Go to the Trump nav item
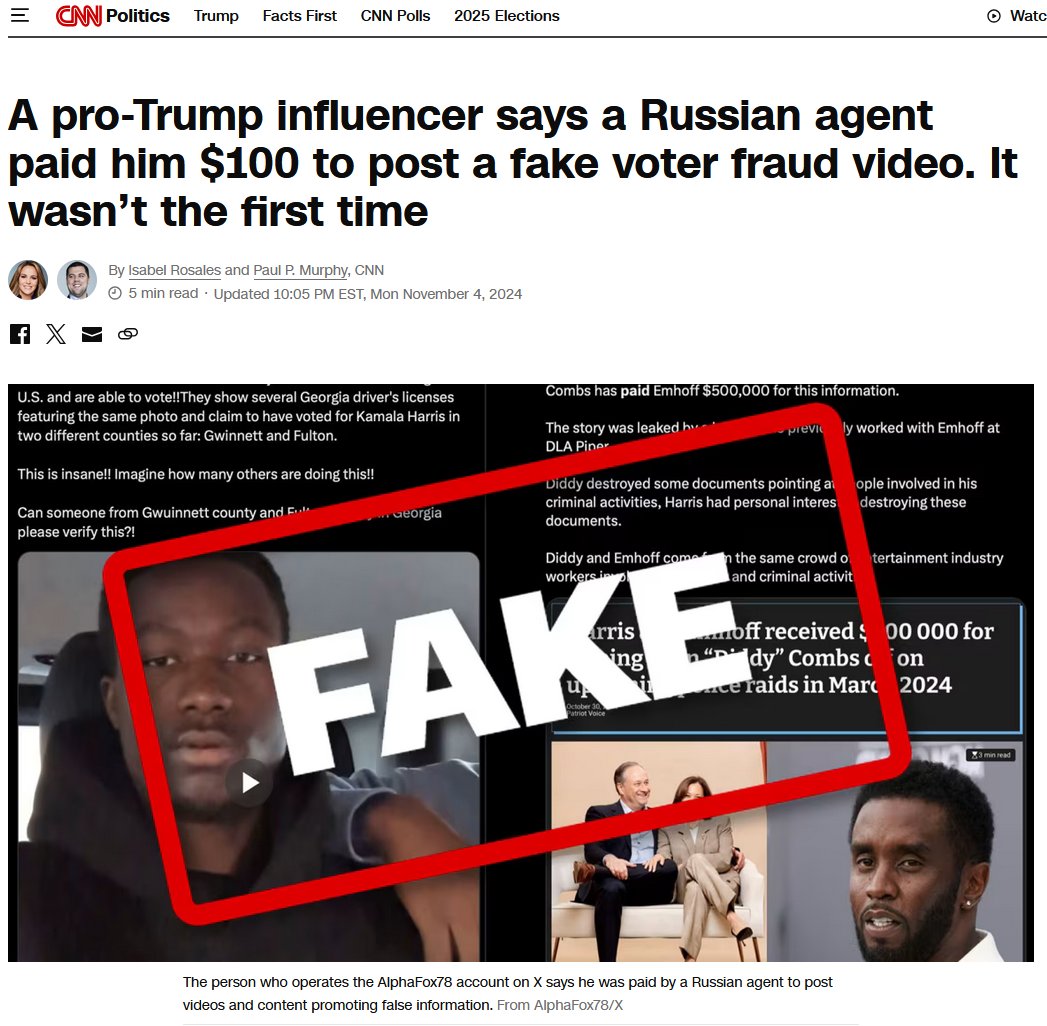The height and width of the screenshot is (1026, 1047). pyautogui.click(x=216, y=15)
